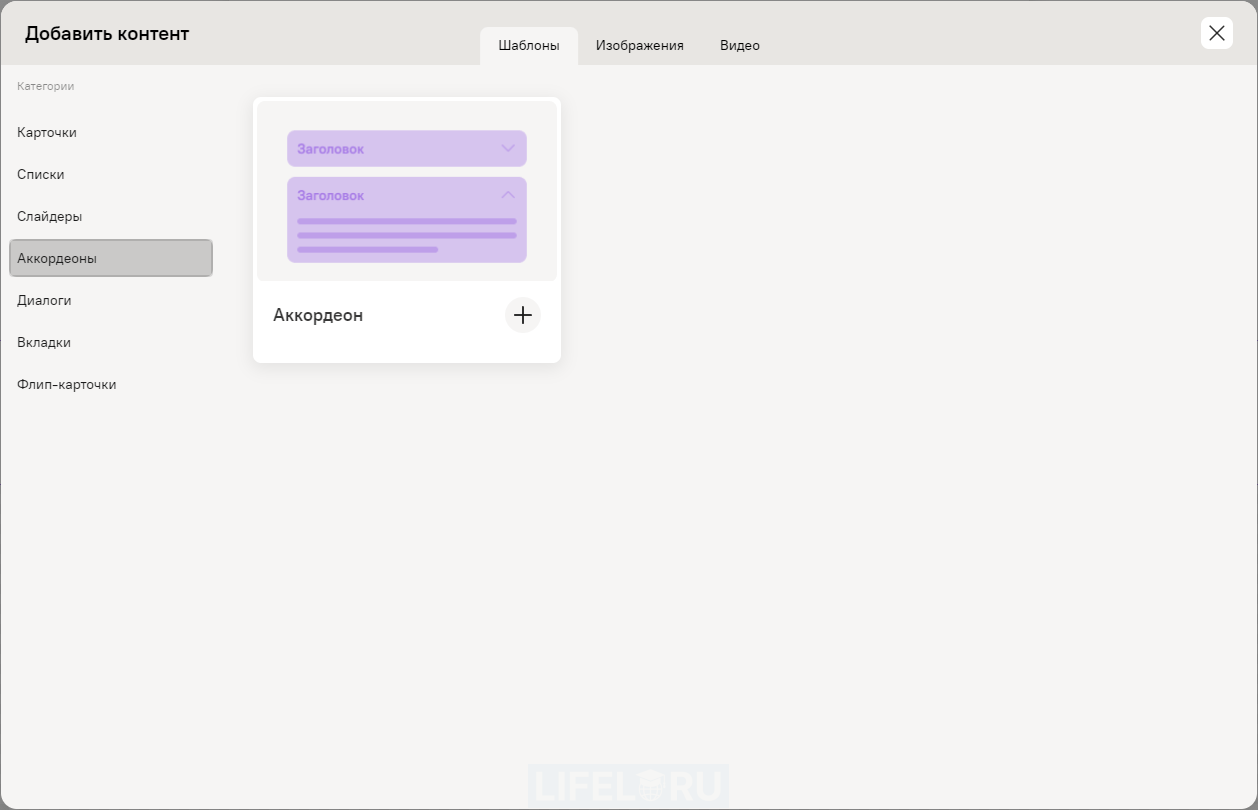Open the Изображения tab
The height and width of the screenshot is (810, 1258).
640,46
